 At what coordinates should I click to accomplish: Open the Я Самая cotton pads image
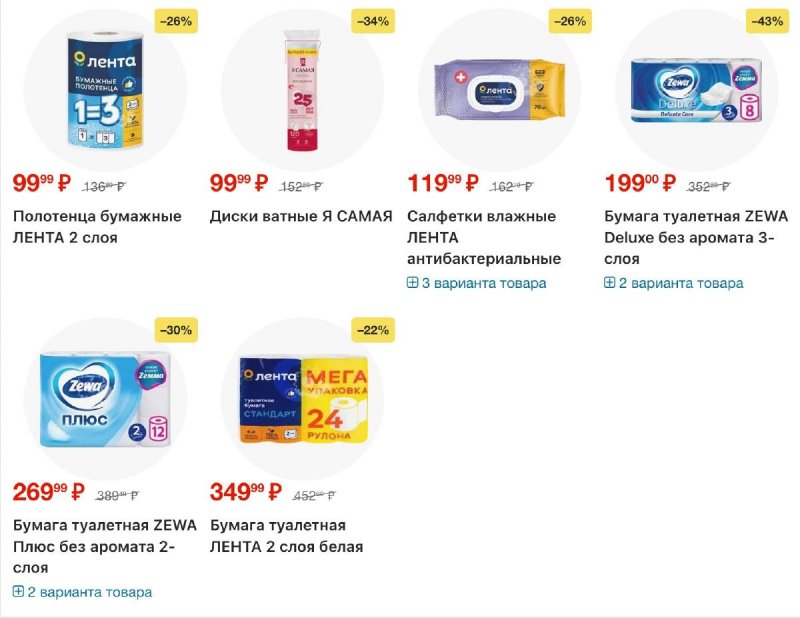(x=301, y=91)
